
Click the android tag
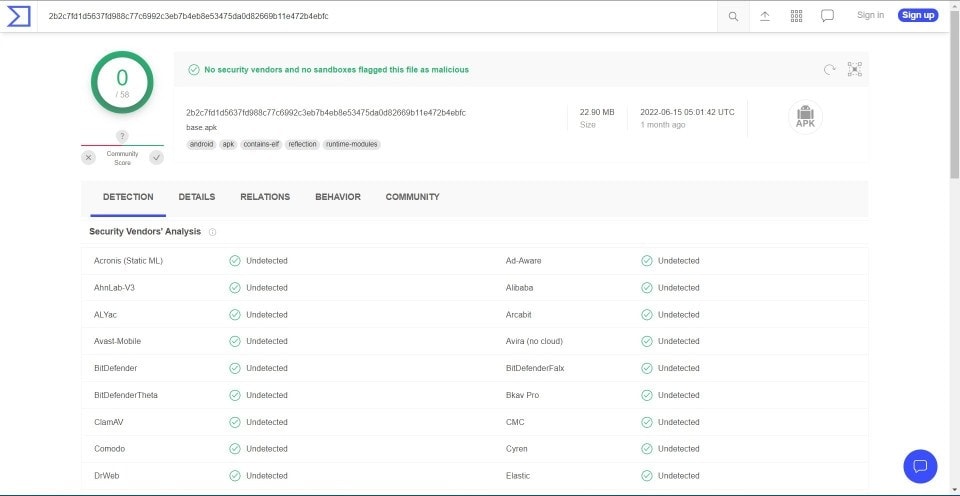tap(201, 145)
